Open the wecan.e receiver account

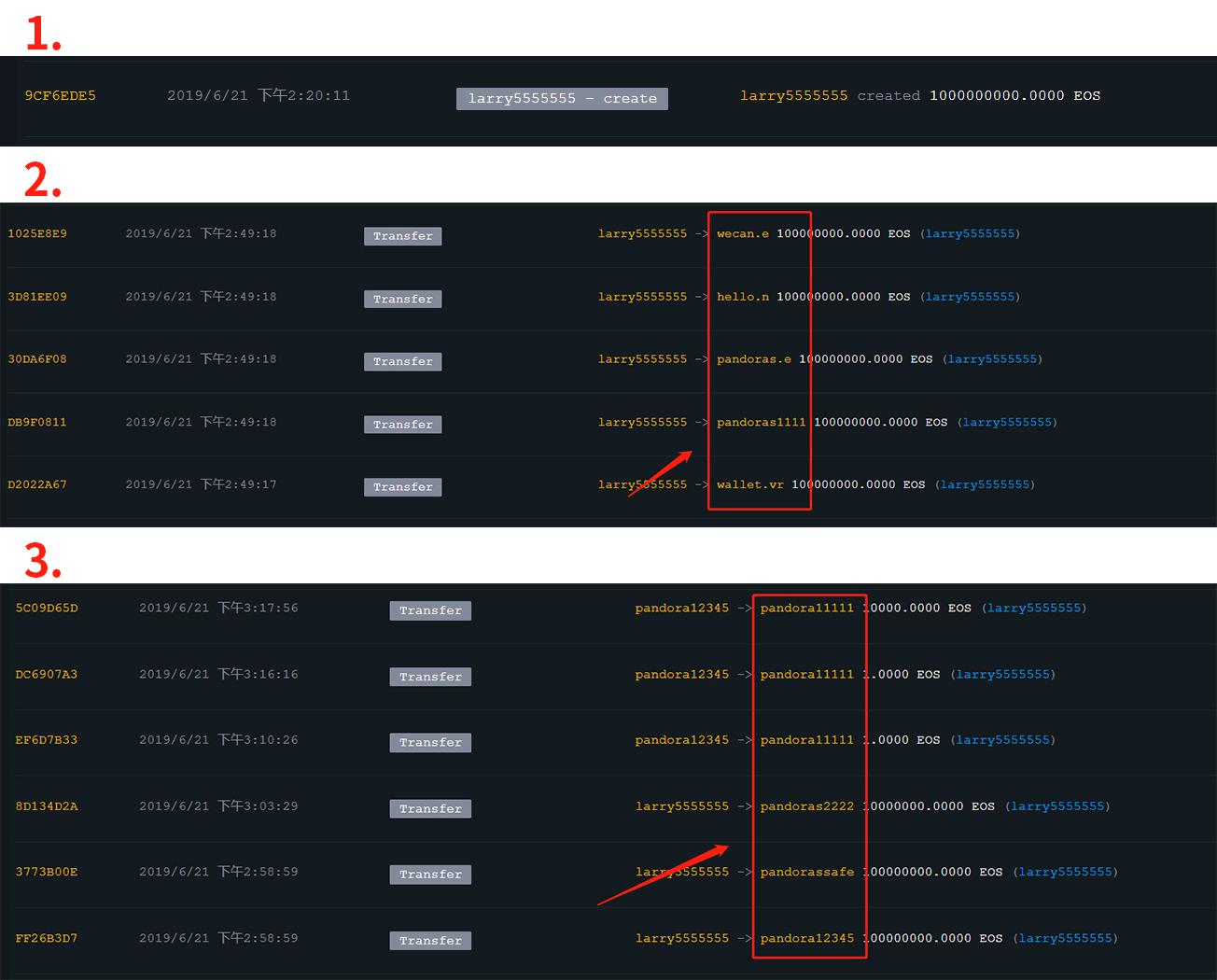[x=743, y=233]
